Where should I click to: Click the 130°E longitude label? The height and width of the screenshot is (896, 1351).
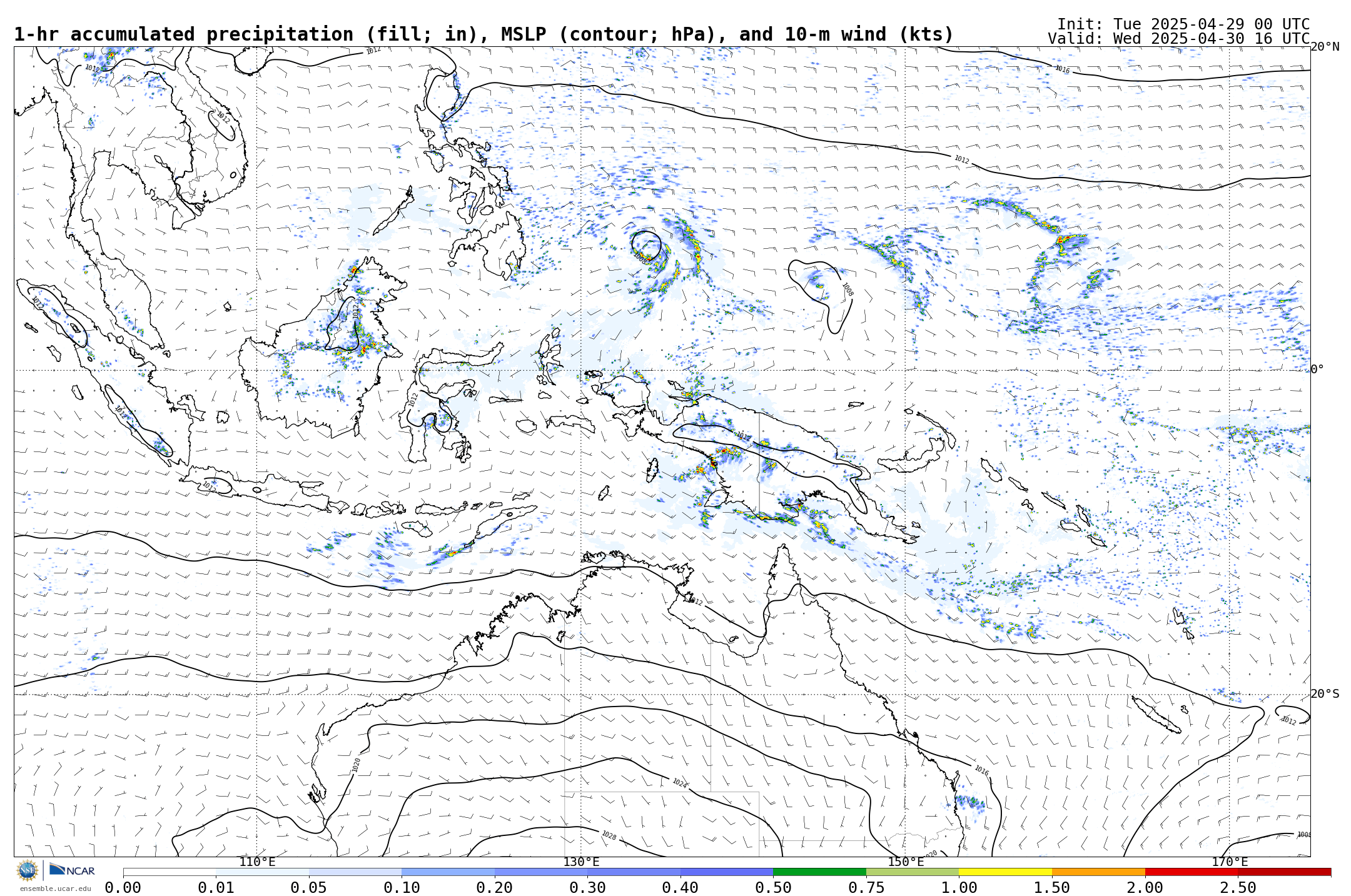click(x=581, y=862)
